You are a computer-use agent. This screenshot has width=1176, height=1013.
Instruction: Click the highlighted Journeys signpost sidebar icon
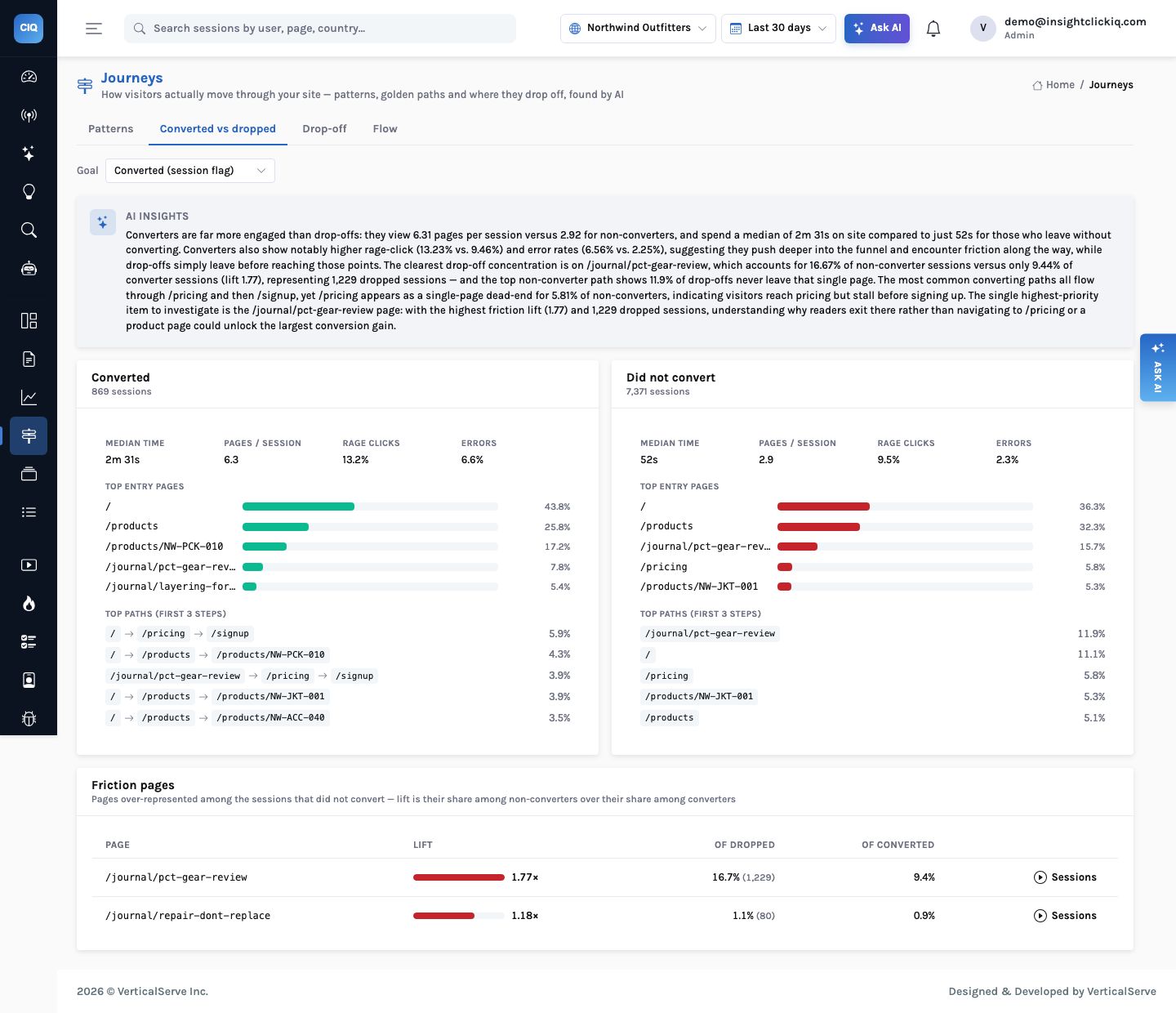click(29, 435)
